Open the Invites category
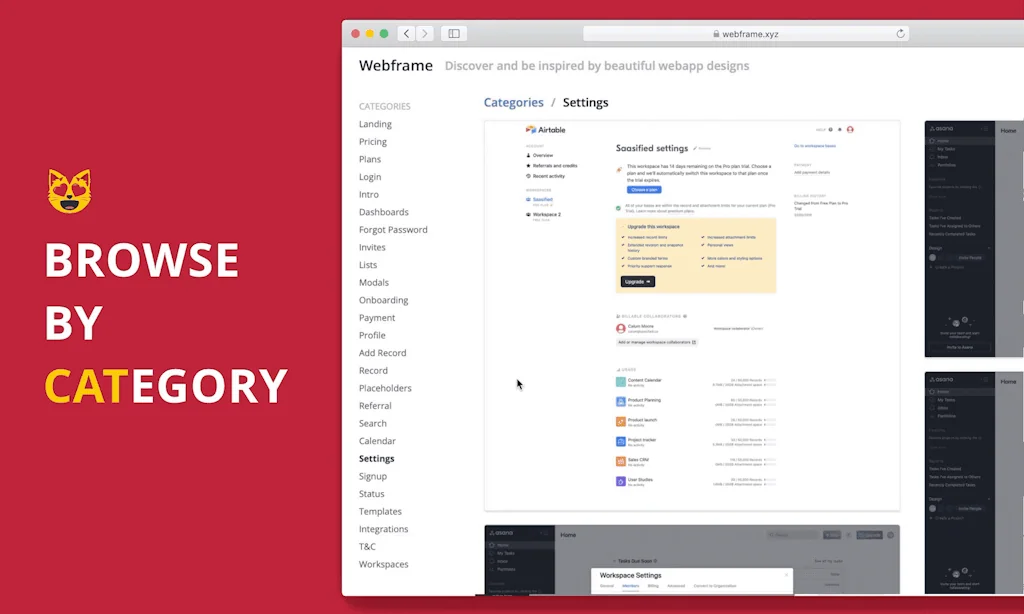The height and width of the screenshot is (614, 1024). point(372,248)
